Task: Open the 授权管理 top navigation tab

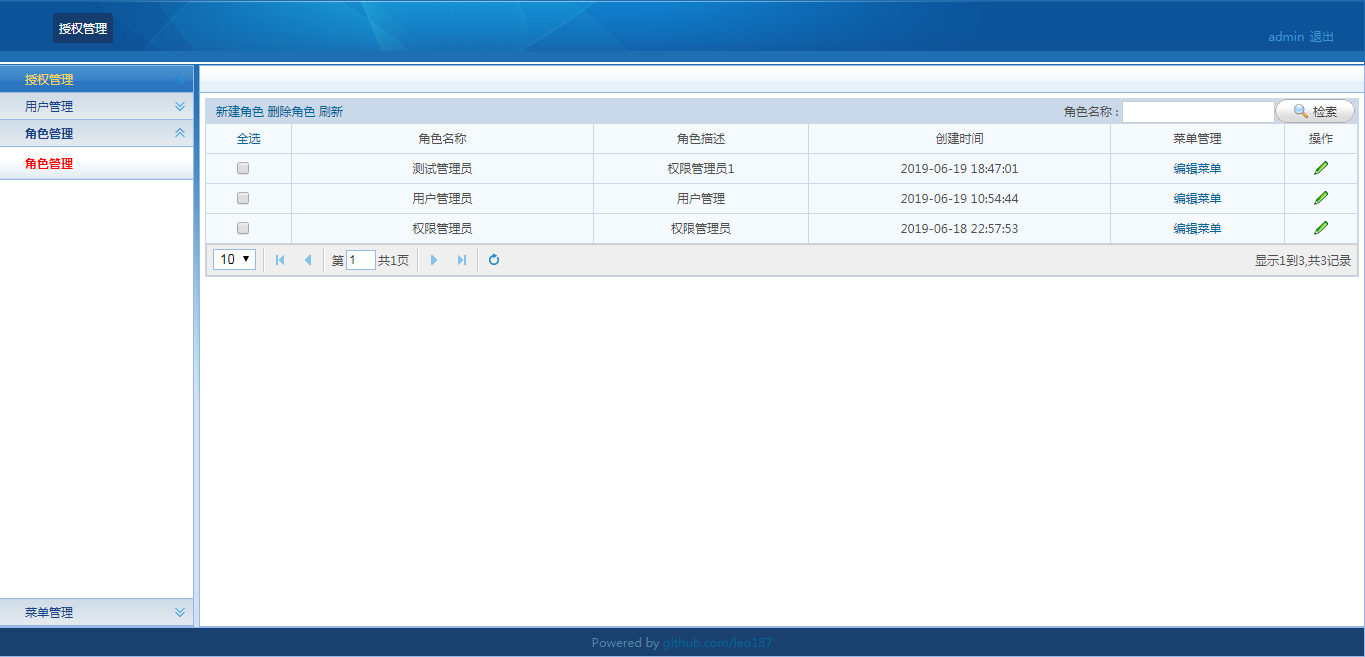Action: click(x=83, y=29)
